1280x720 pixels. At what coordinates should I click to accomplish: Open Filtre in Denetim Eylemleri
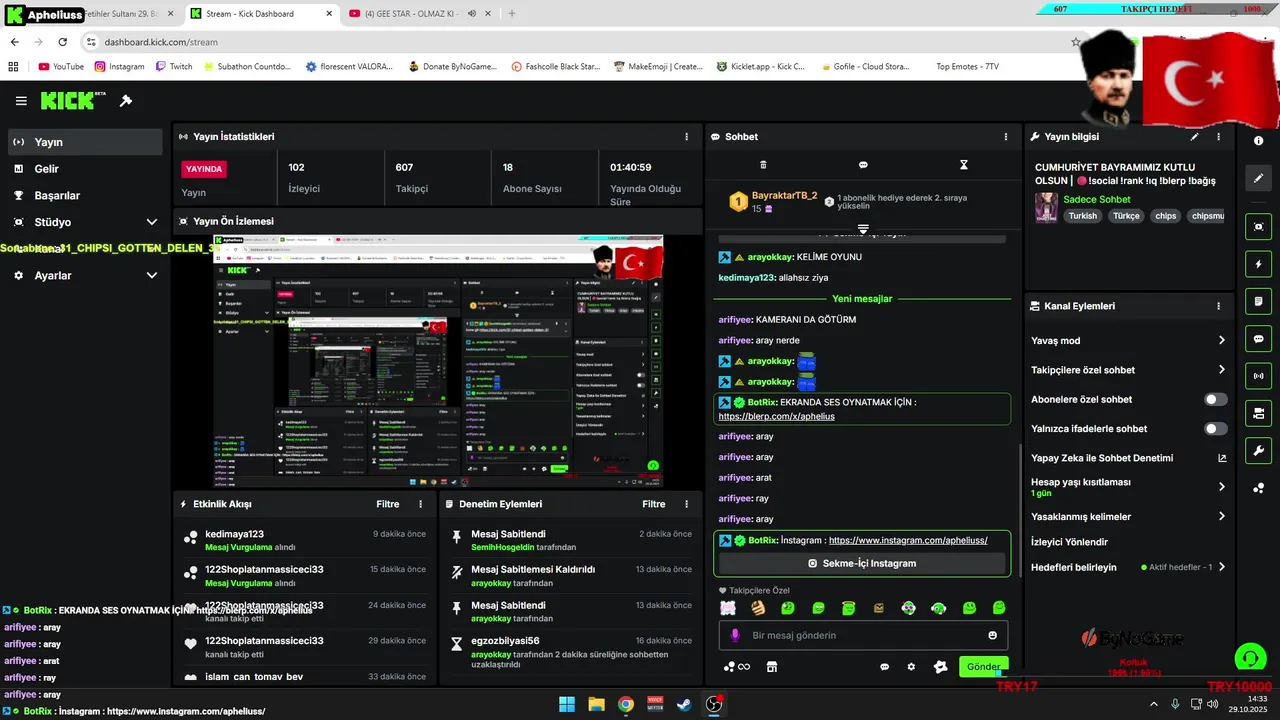click(x=654, y=504)
